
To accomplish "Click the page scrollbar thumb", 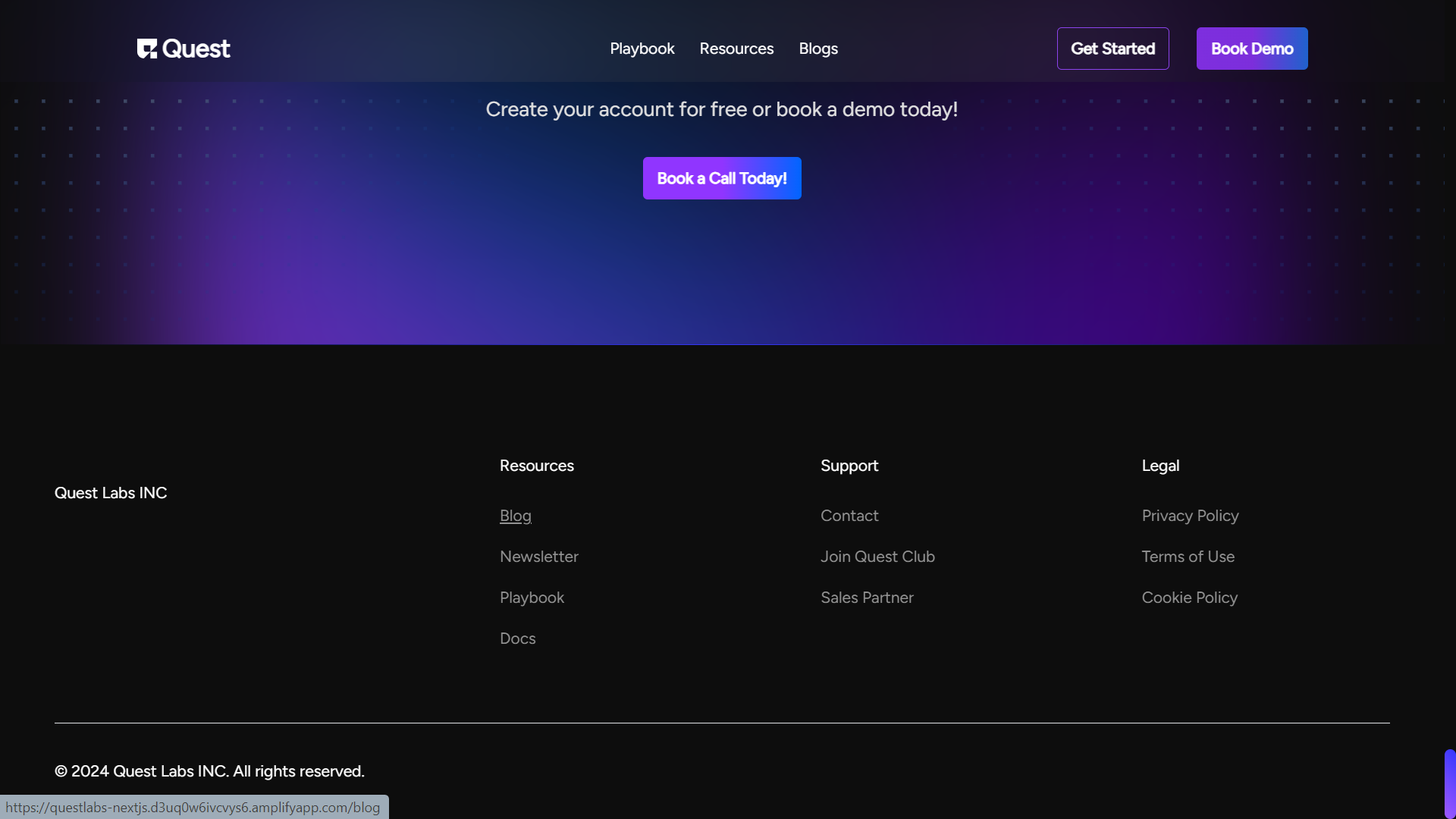I will click(1449, 783).
